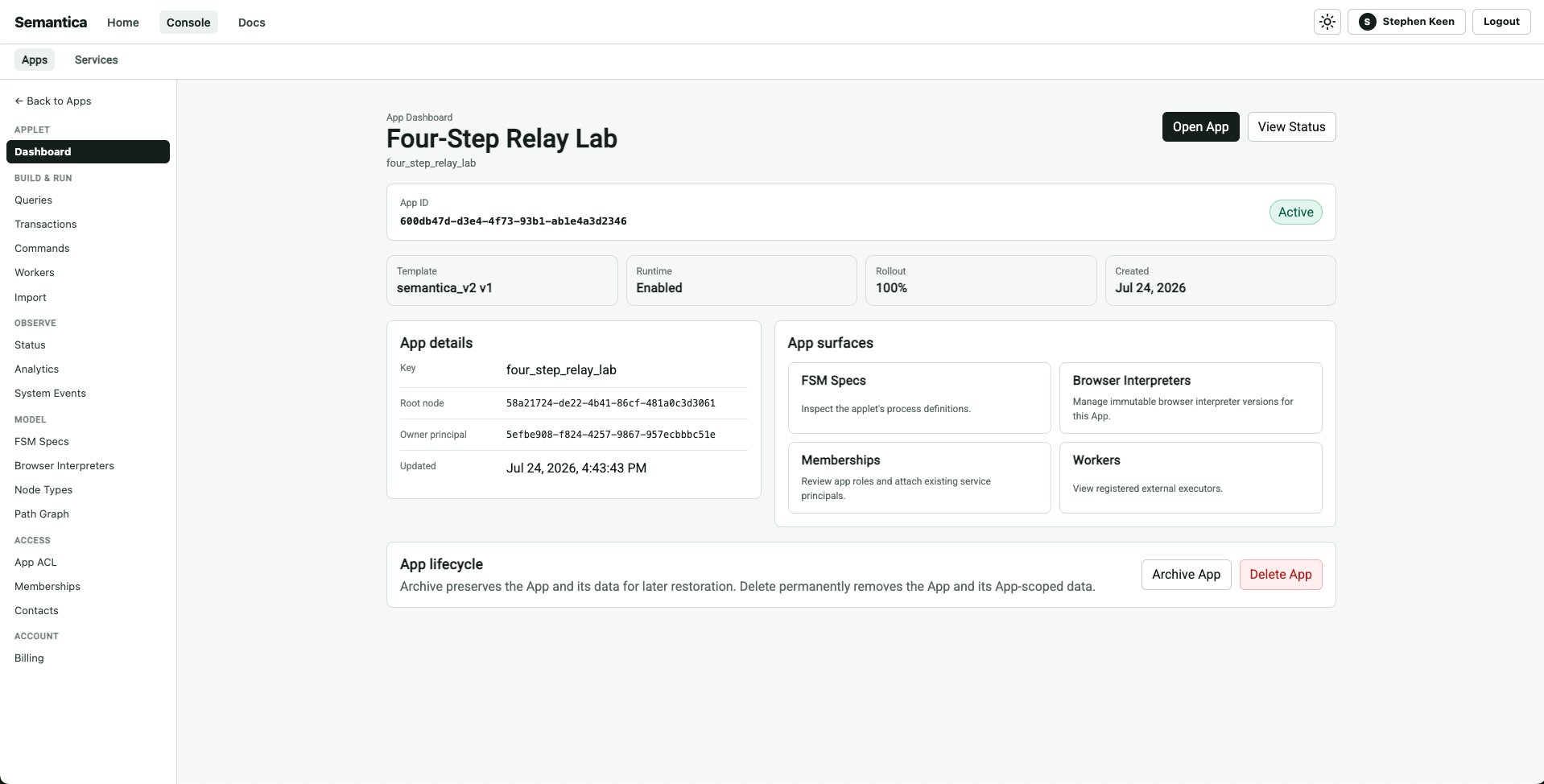Open the Browser Interpreters surface card
Screen dimensions: 1544x784
click(1191, 398)
